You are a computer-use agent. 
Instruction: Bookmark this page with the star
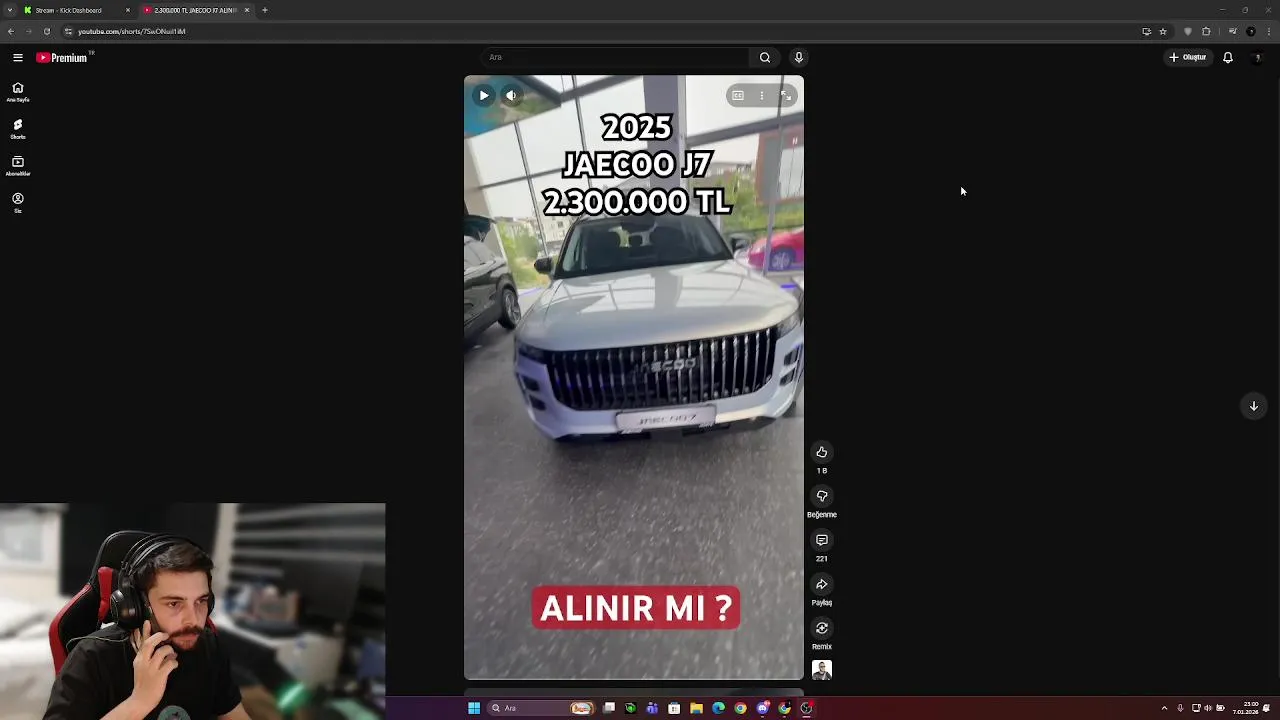click(x=1163, y=31)
